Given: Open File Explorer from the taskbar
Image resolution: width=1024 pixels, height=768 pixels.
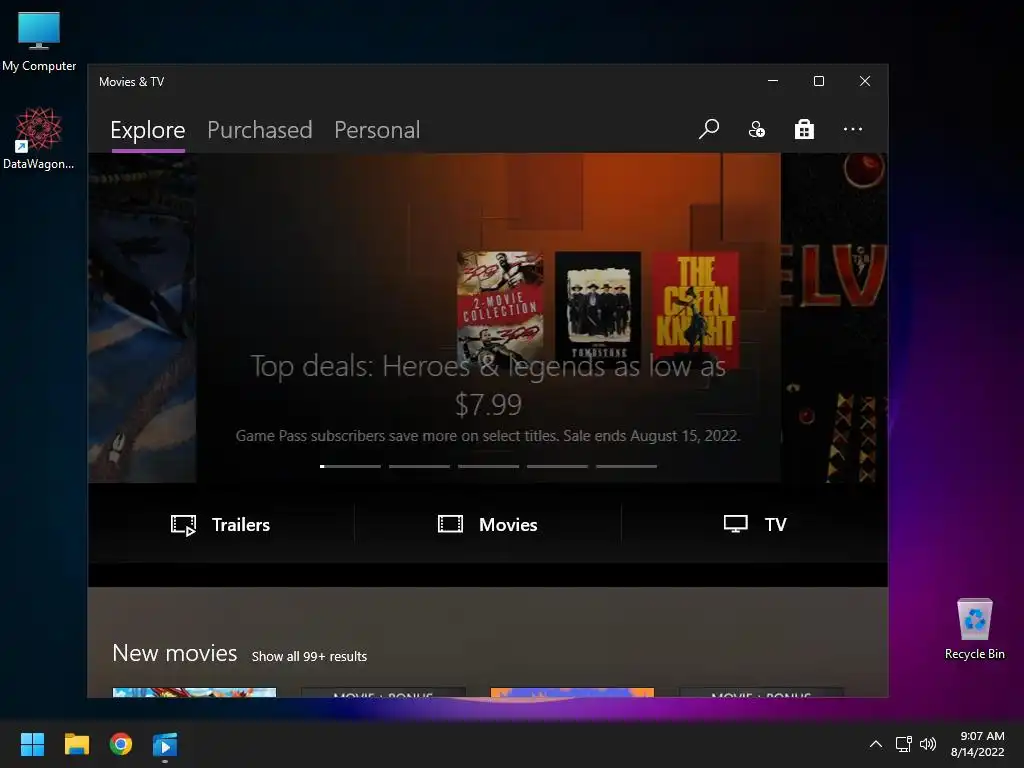Looking at the screenshot, I should click(x=76, y=744).
